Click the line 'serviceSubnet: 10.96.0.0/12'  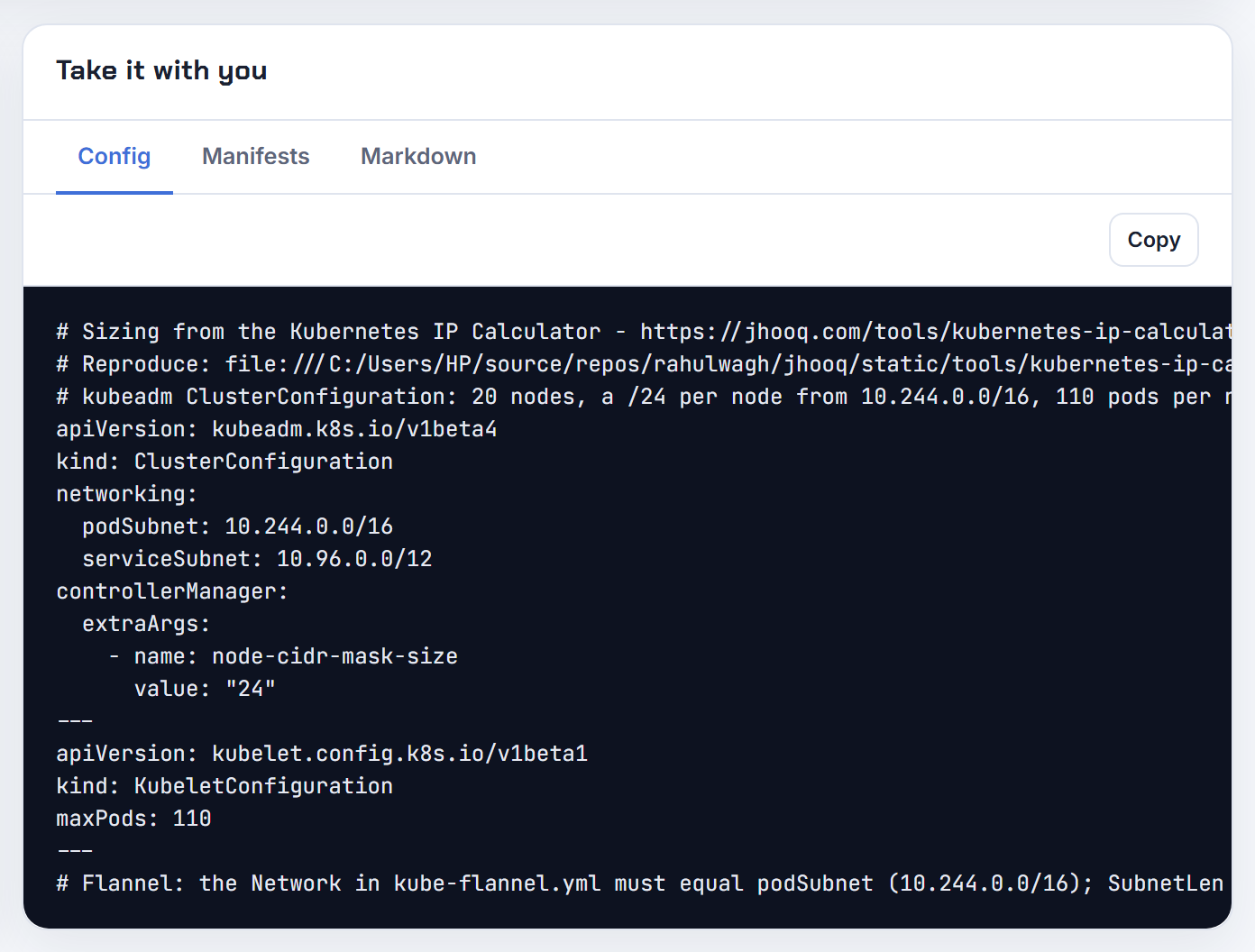tap(257, 559)
